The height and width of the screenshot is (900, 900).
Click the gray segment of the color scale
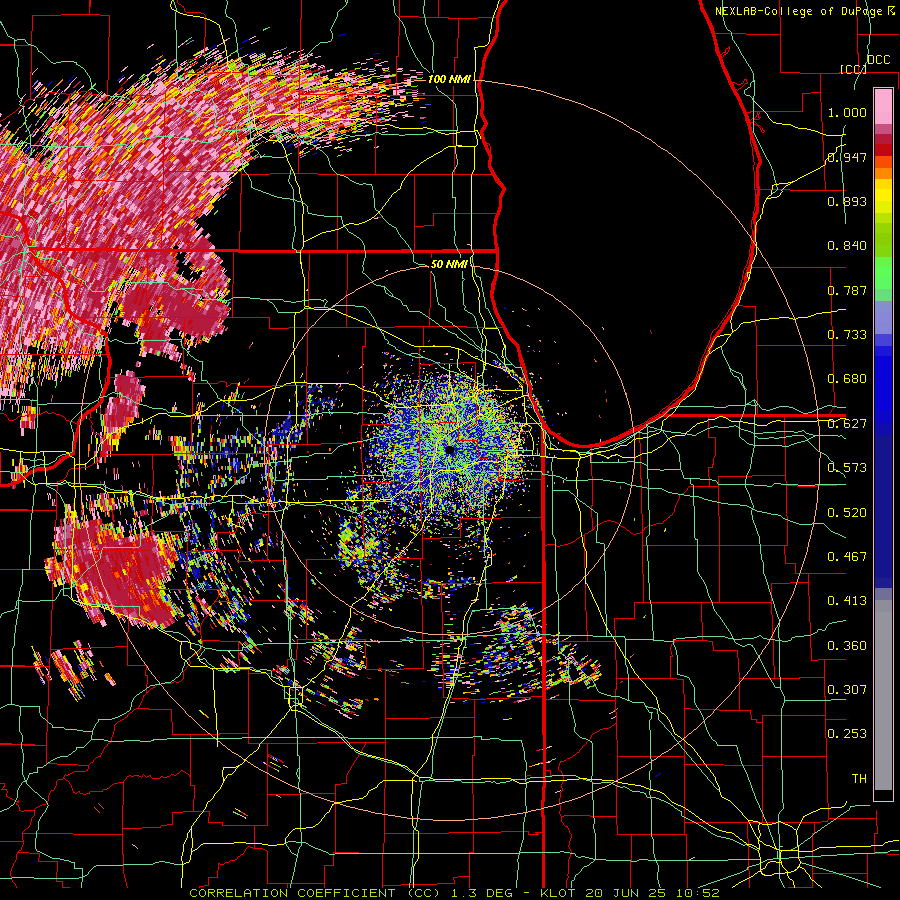coord(883,695)
